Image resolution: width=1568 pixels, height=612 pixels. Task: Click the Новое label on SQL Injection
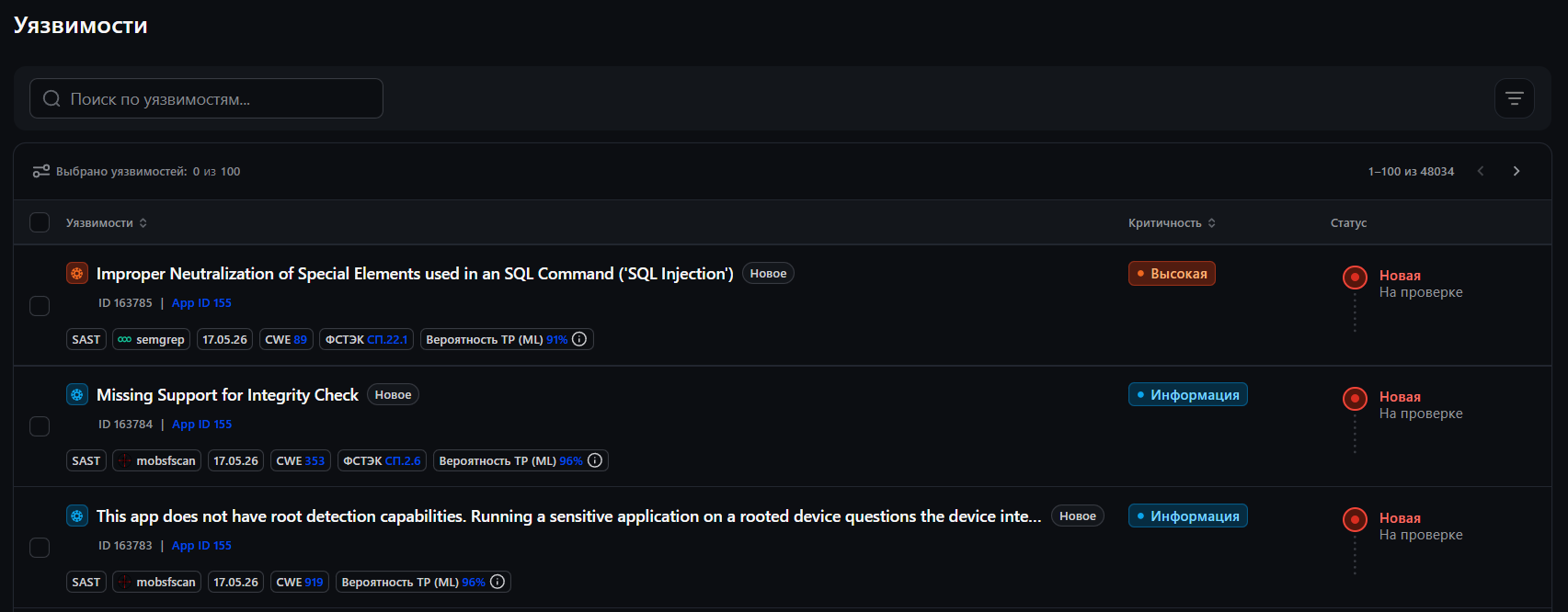768,273
